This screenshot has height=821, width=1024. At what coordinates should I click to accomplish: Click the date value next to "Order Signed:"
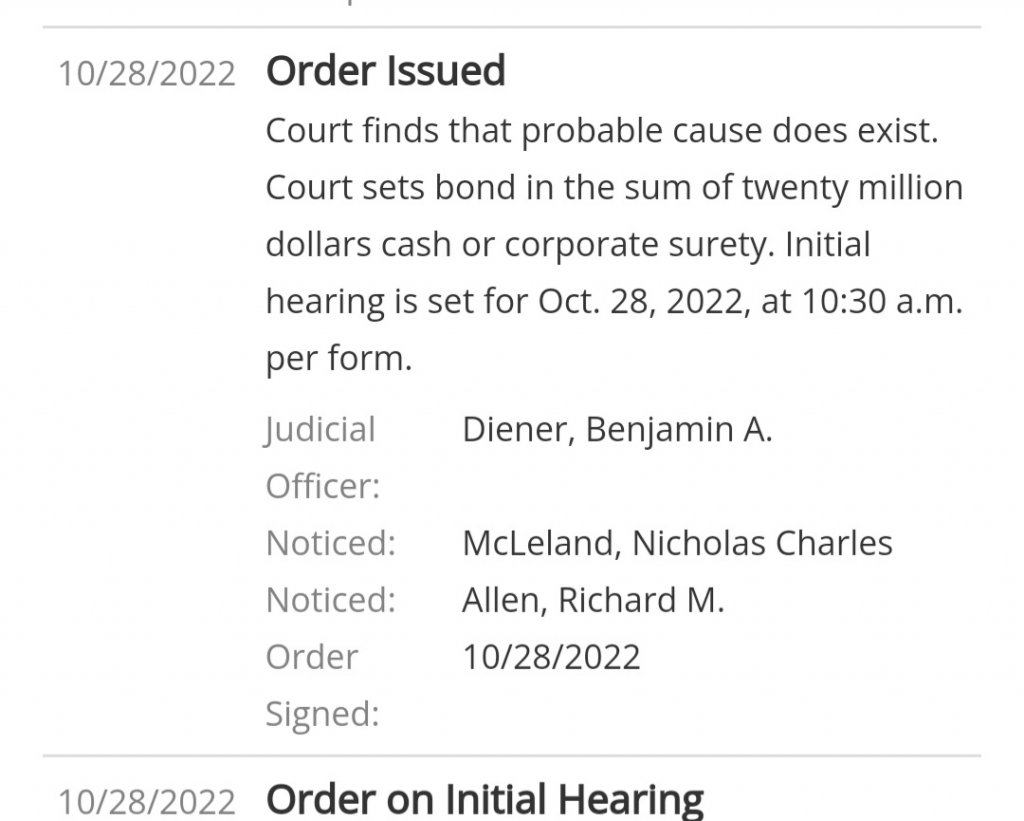pyautogui.click(x=551, y=657)
